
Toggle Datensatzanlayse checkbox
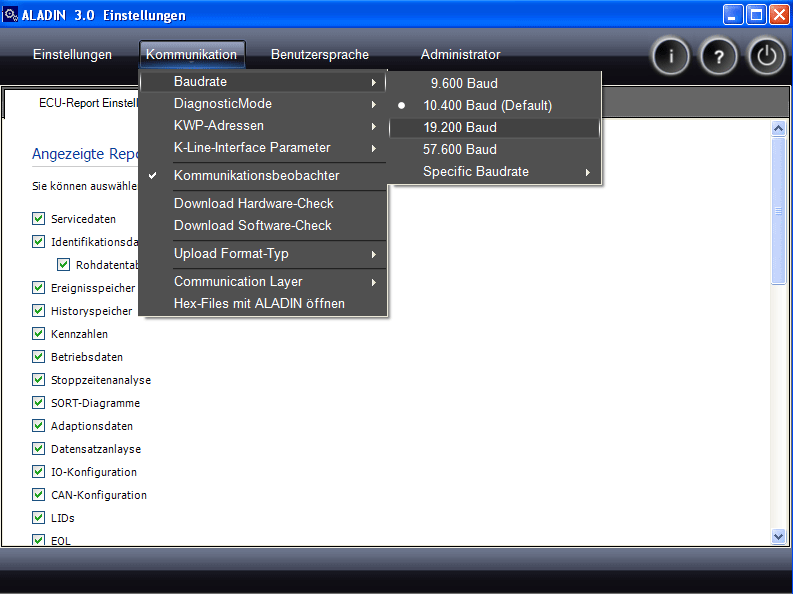38,448
